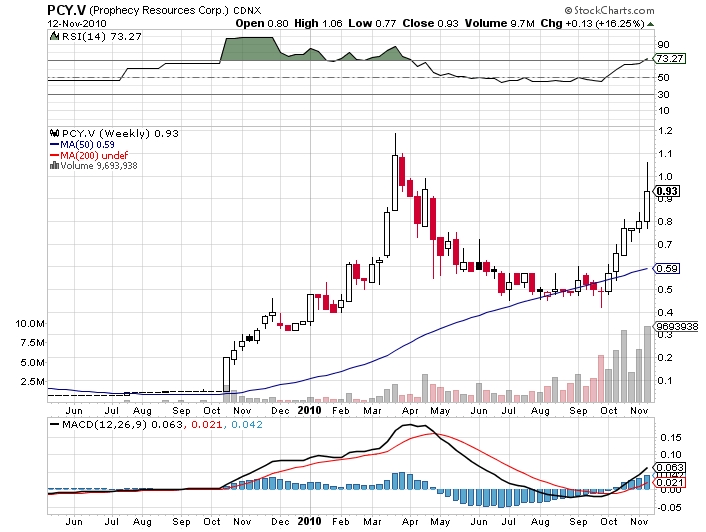Click the RSI indicator mountain icon

[54, 36]
